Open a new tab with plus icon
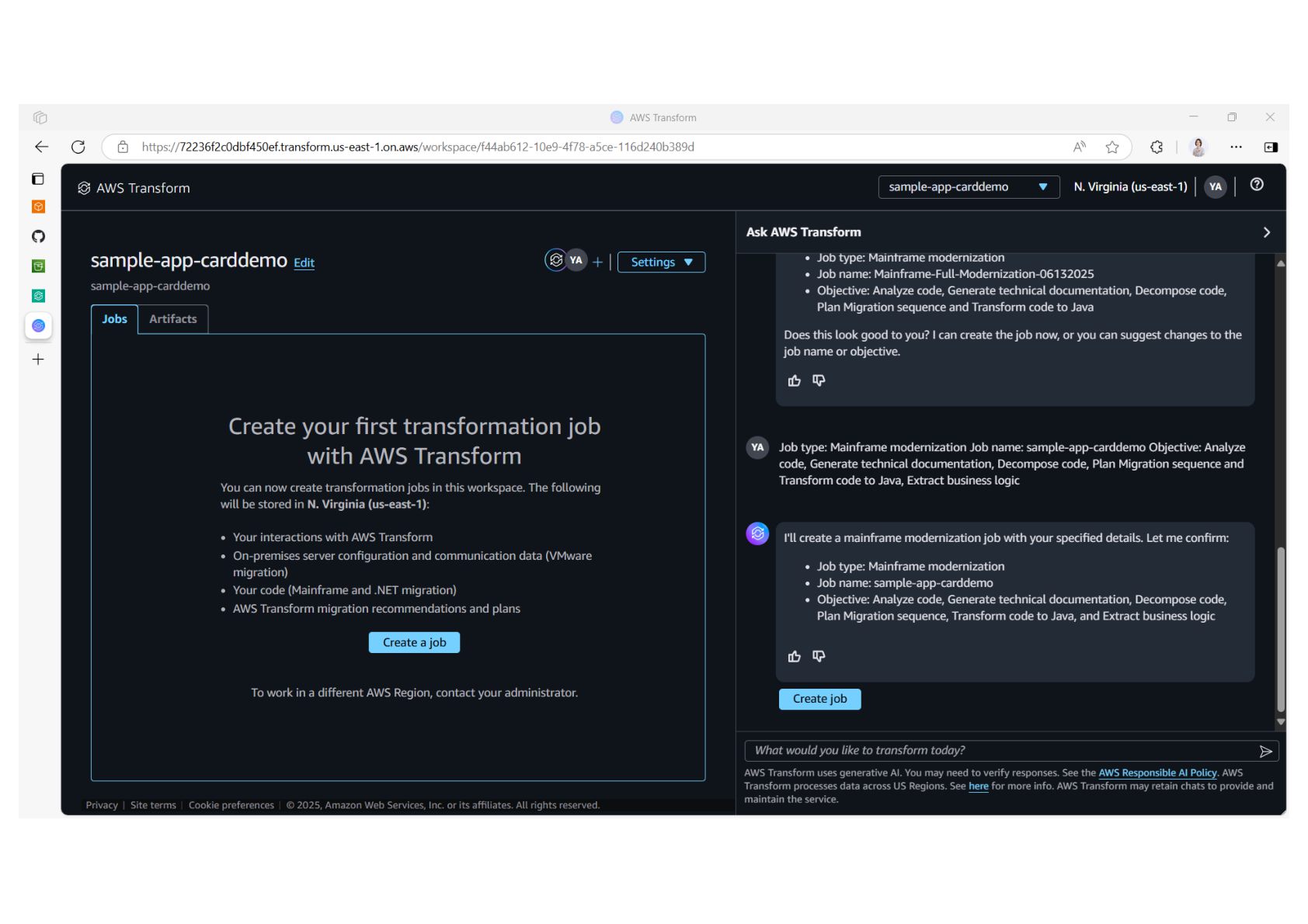 coord(38,360)
